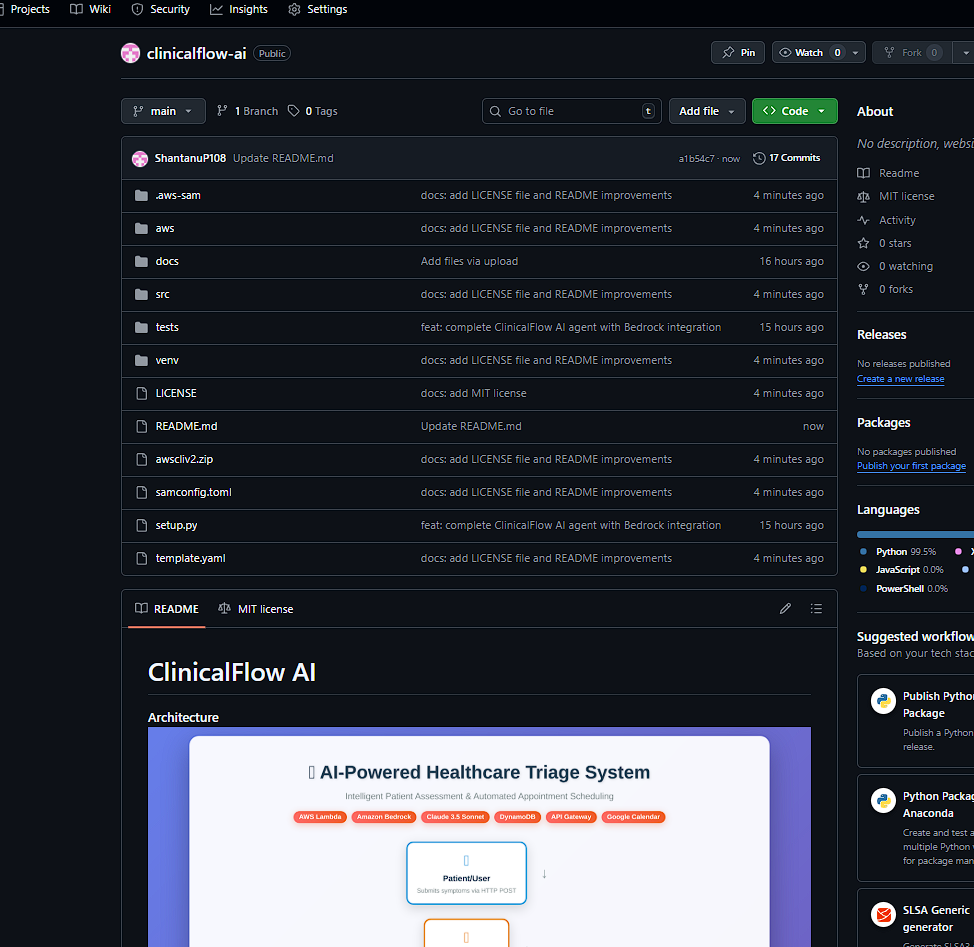
Task: Open the Projects tab
Action: [25, 9]
